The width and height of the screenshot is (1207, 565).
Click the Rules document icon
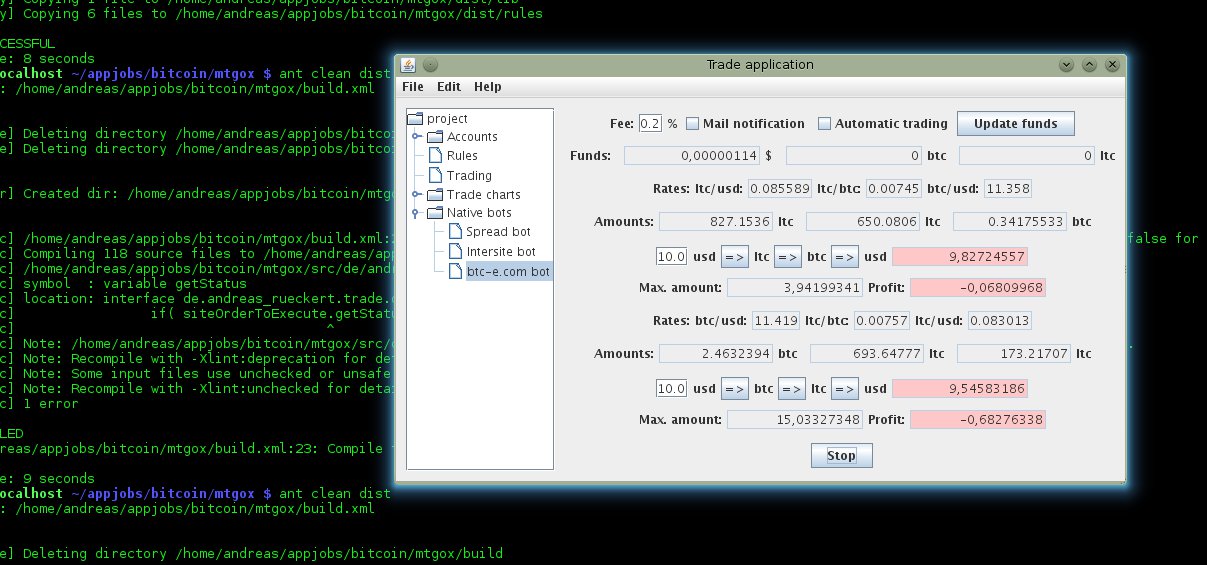[435, 156]
